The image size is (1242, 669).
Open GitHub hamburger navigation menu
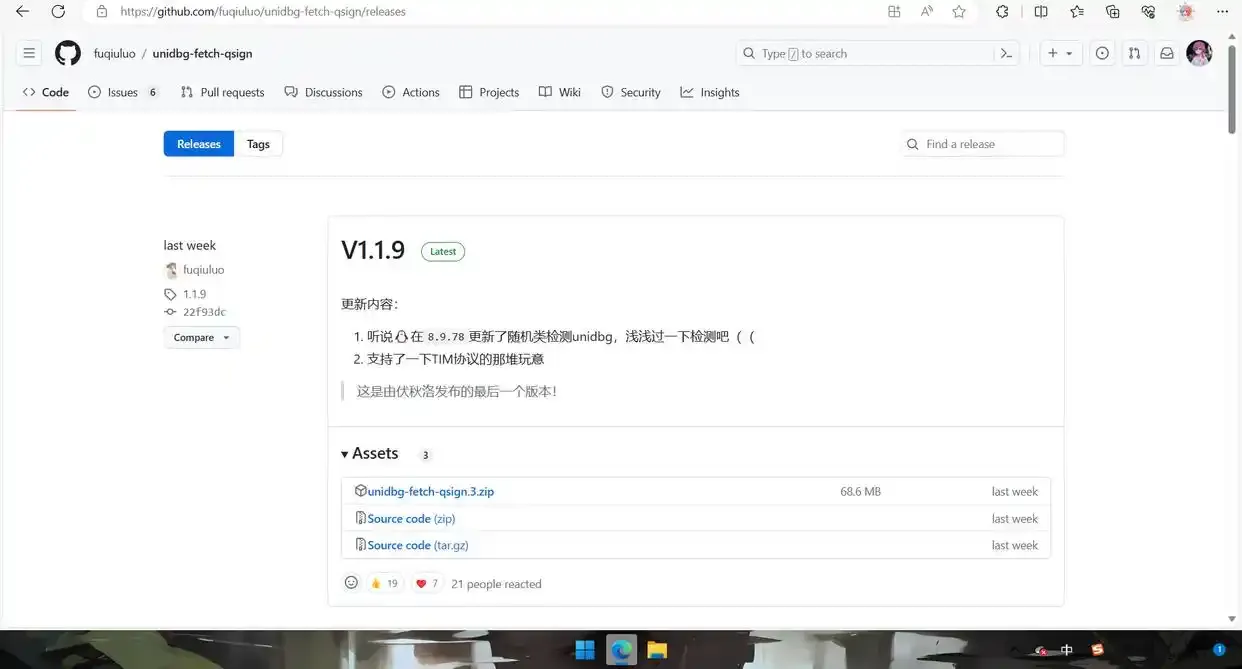[x=29, y=53]
